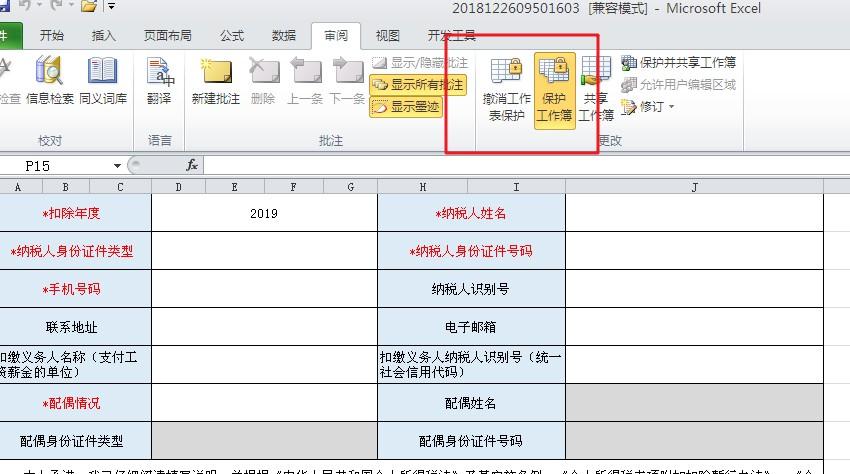
Task: Click the Undo icon in quick access toolbar
Action: [x=24, y=5]
